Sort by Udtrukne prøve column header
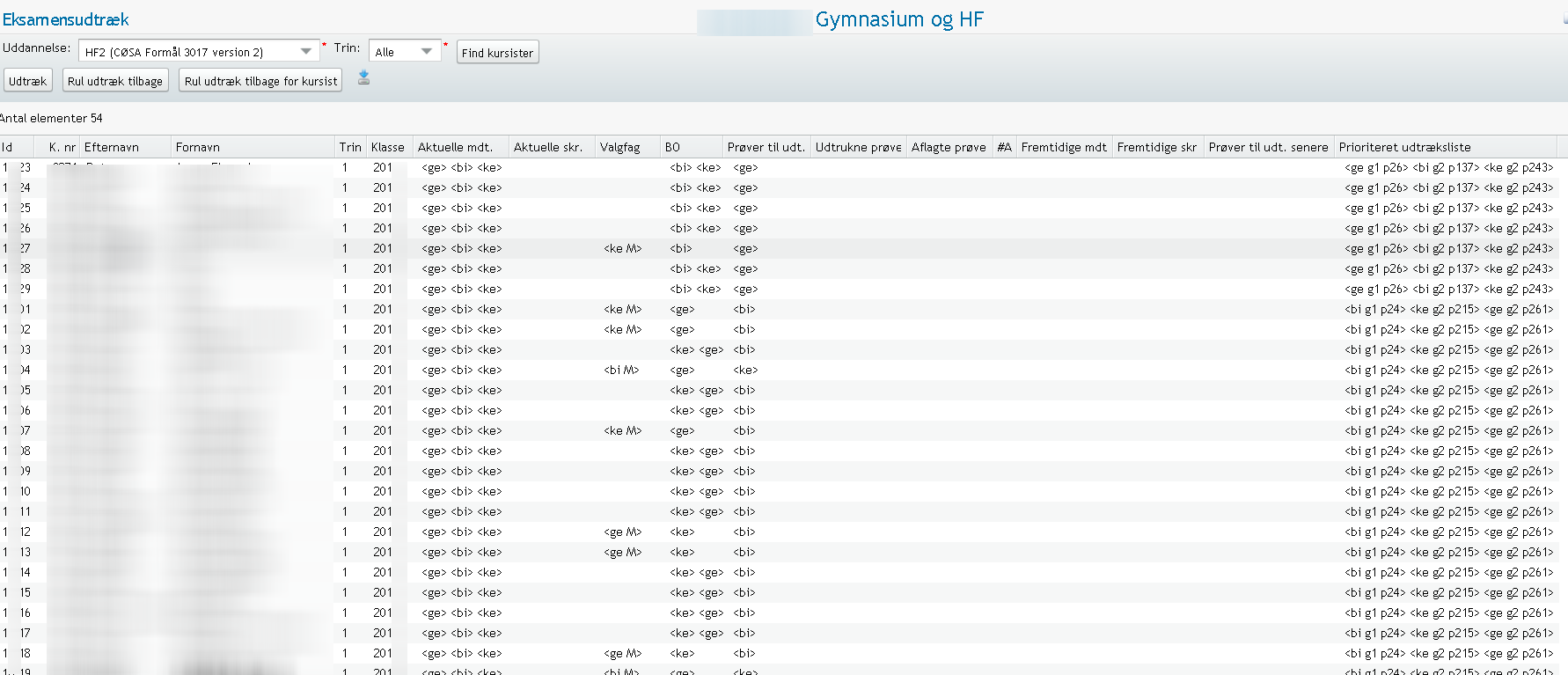Screen dimensions: 1568x675 (x=859, y=147)
